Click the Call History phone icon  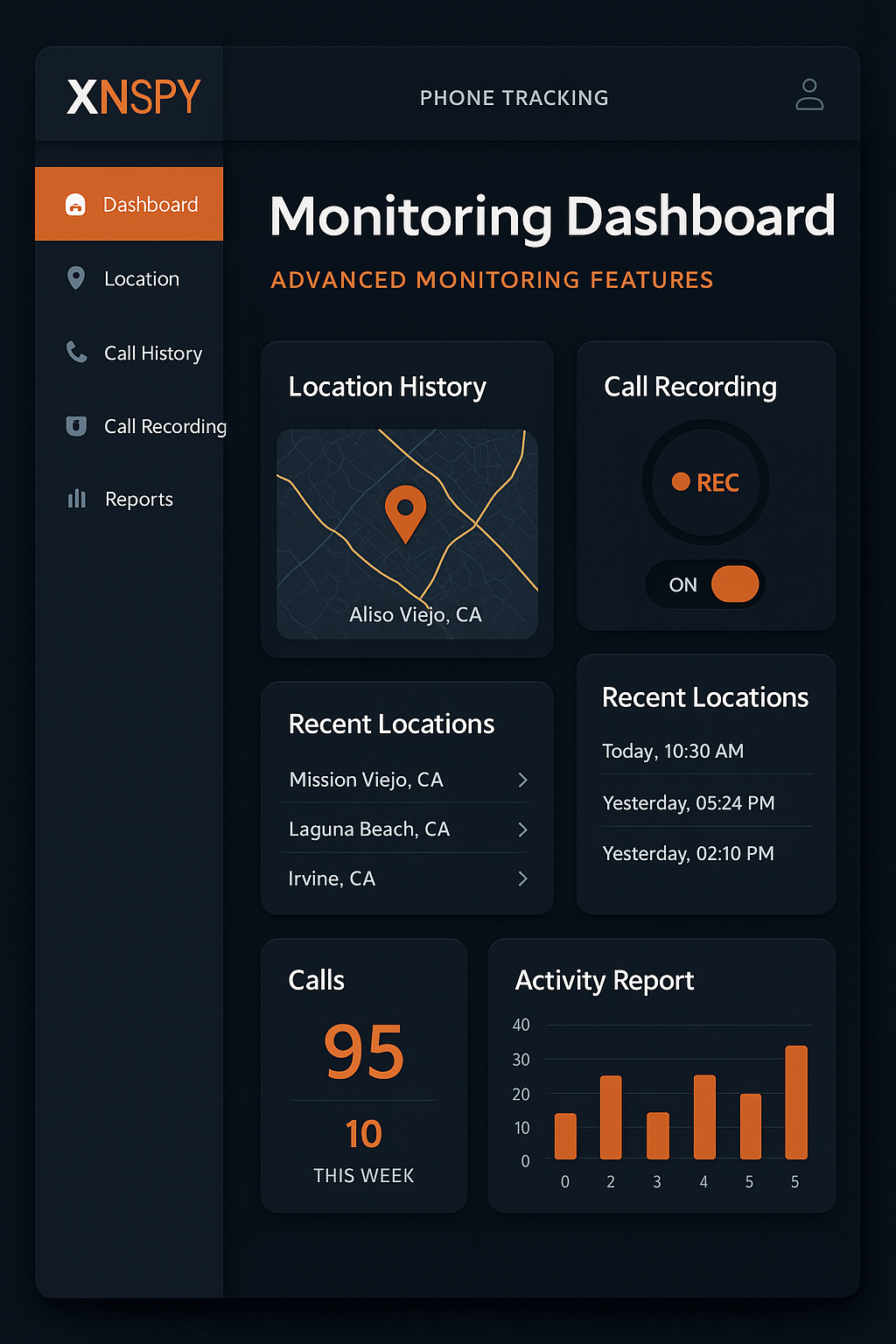[76, 352]
